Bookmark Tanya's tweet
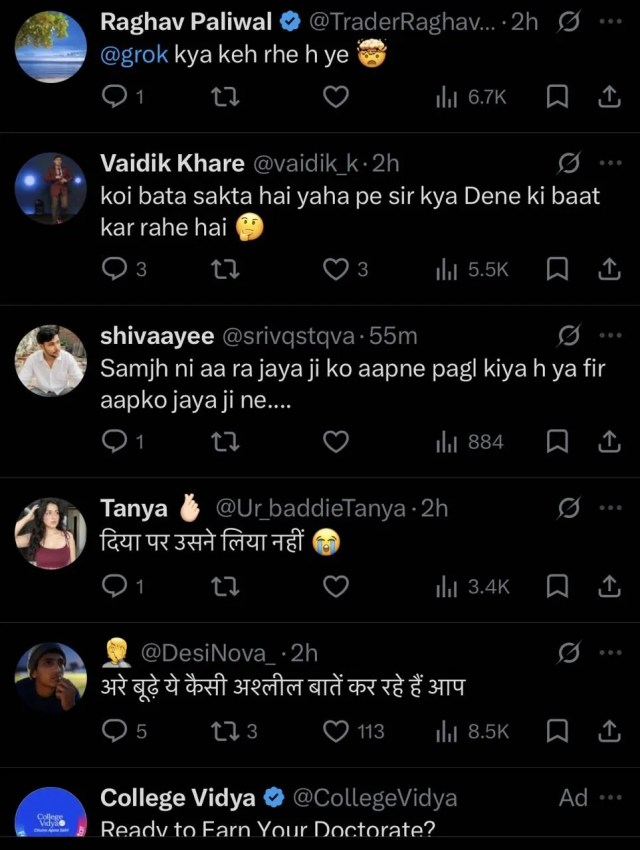 [x=557, y=585]
